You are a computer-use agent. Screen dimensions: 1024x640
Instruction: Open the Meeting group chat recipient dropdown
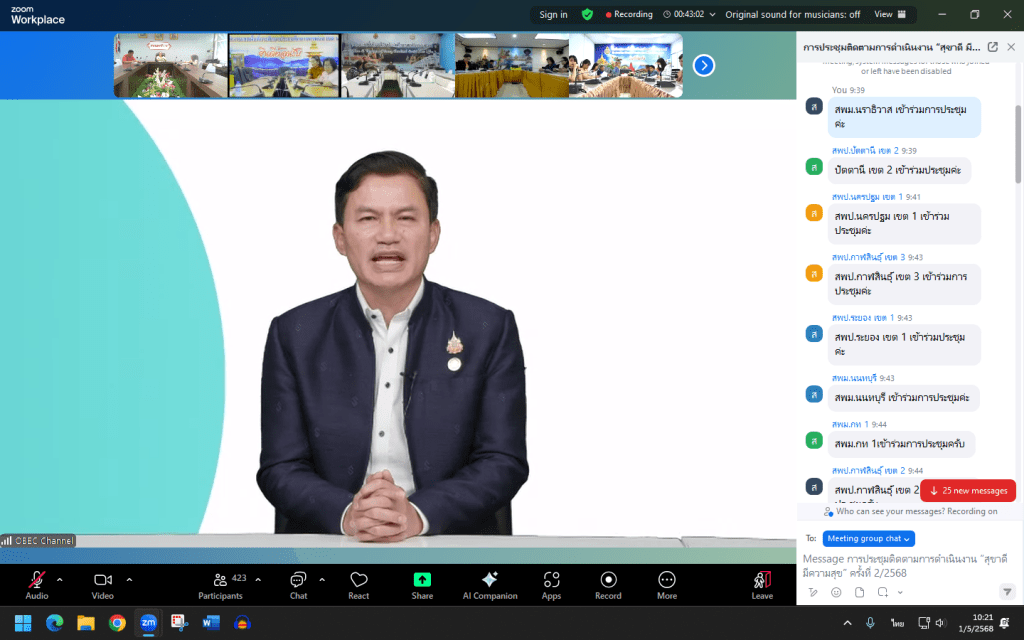[x=868, y=539]
